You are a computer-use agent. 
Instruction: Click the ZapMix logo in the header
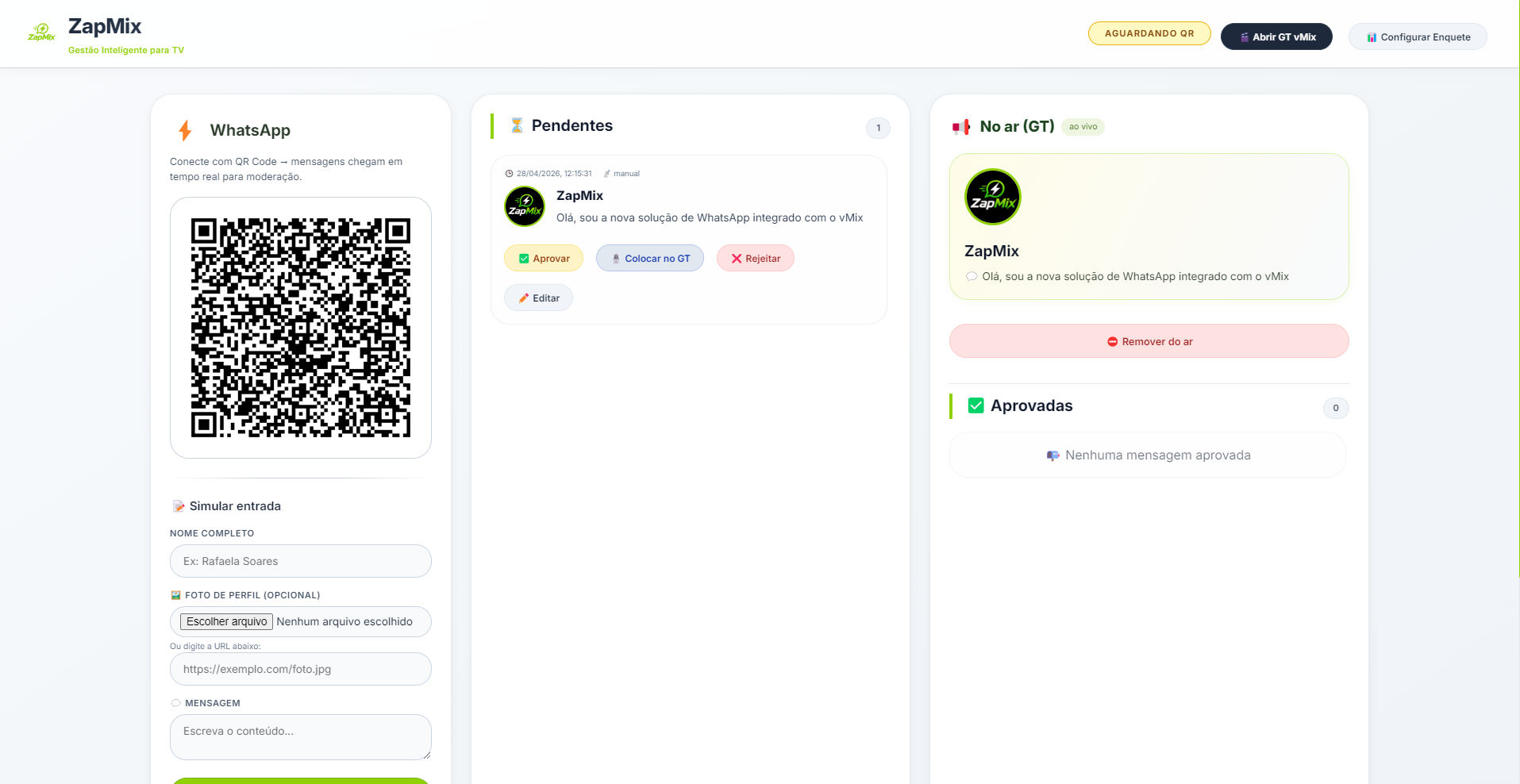click(41, 33)
